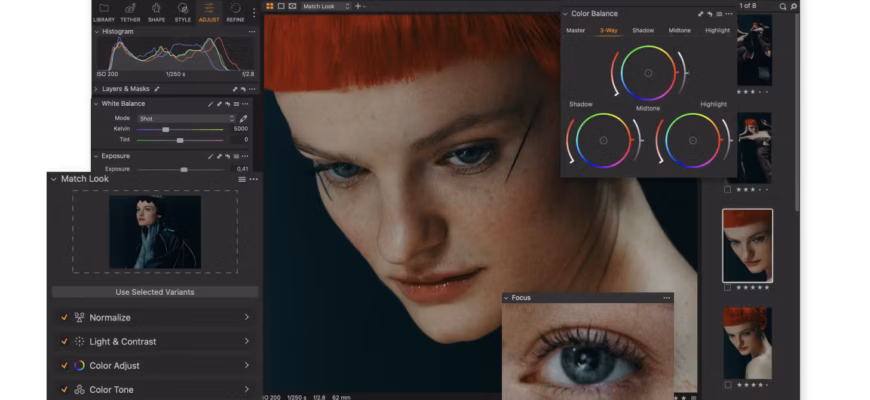Open the Library tool tab

[104, 12]
